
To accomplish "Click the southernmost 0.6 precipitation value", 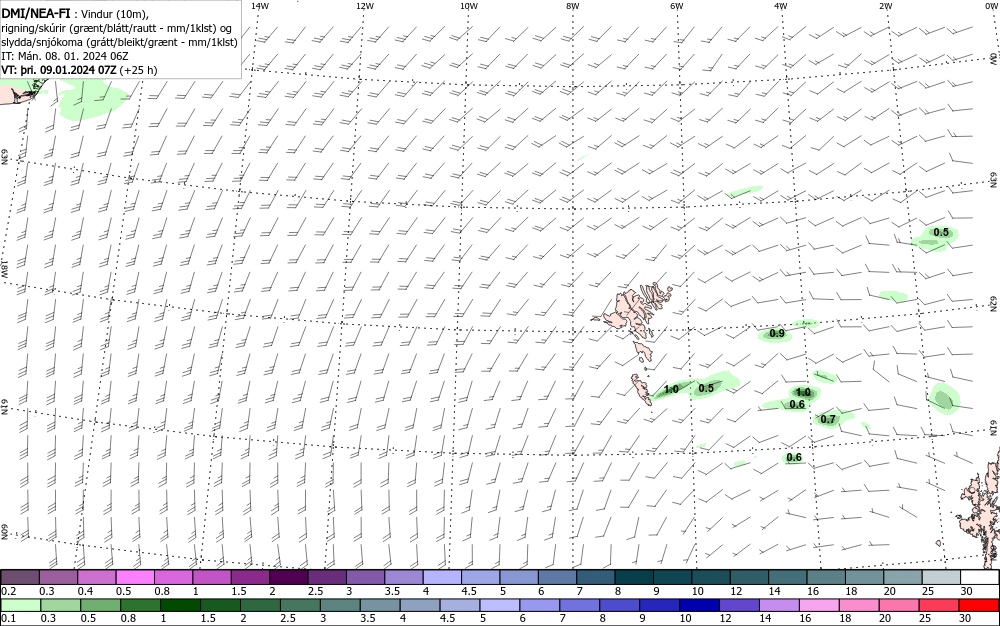I will point(794,457).
